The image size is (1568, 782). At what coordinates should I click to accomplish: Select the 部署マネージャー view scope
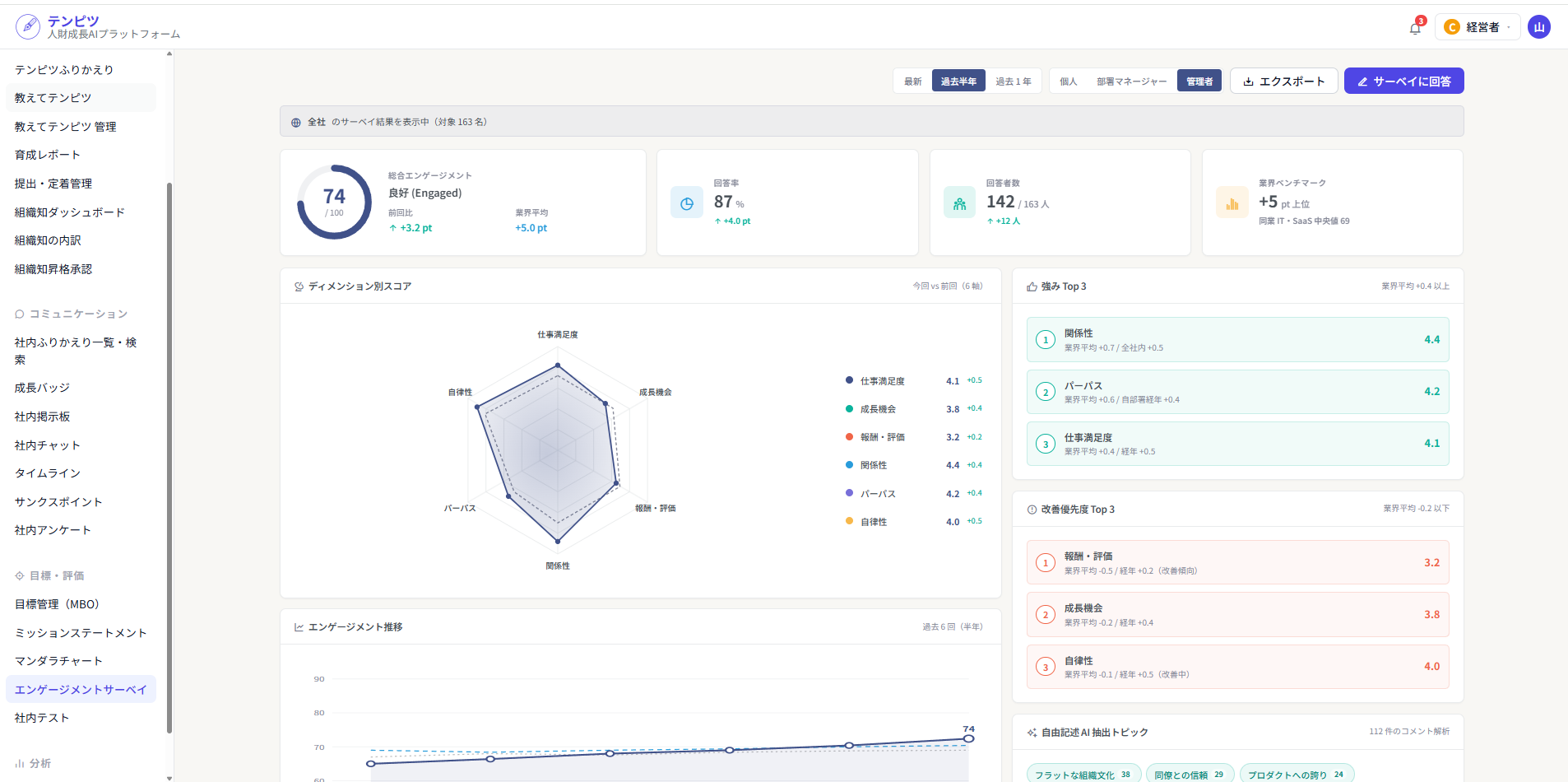1132,81
